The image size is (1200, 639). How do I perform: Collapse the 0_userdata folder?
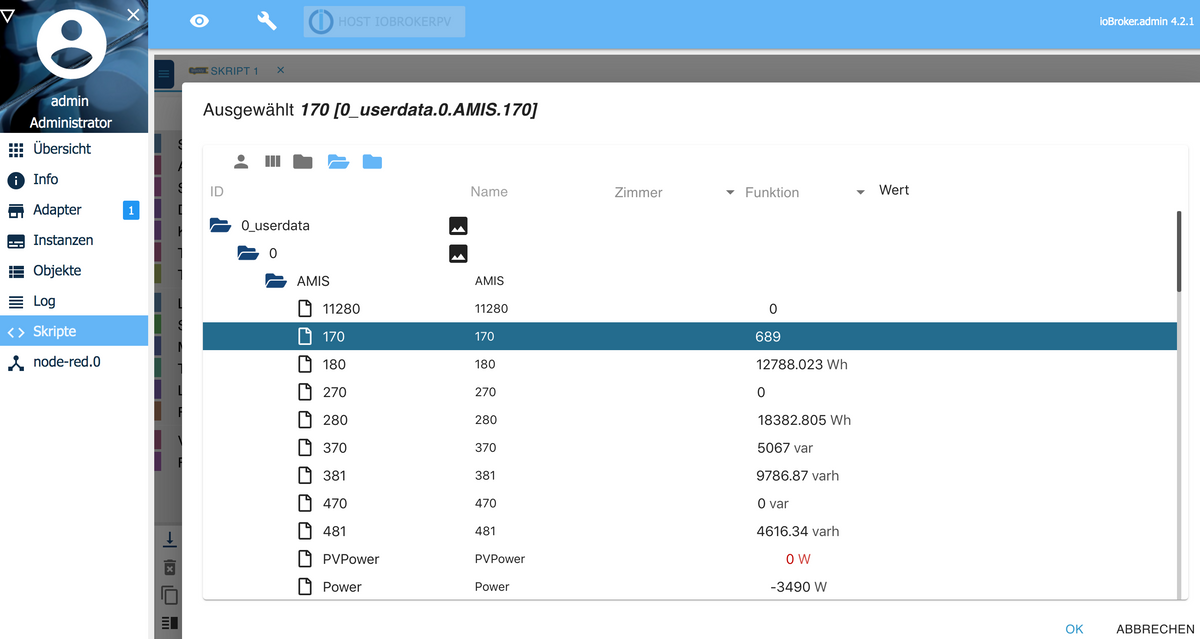click(x=220, y=225)
